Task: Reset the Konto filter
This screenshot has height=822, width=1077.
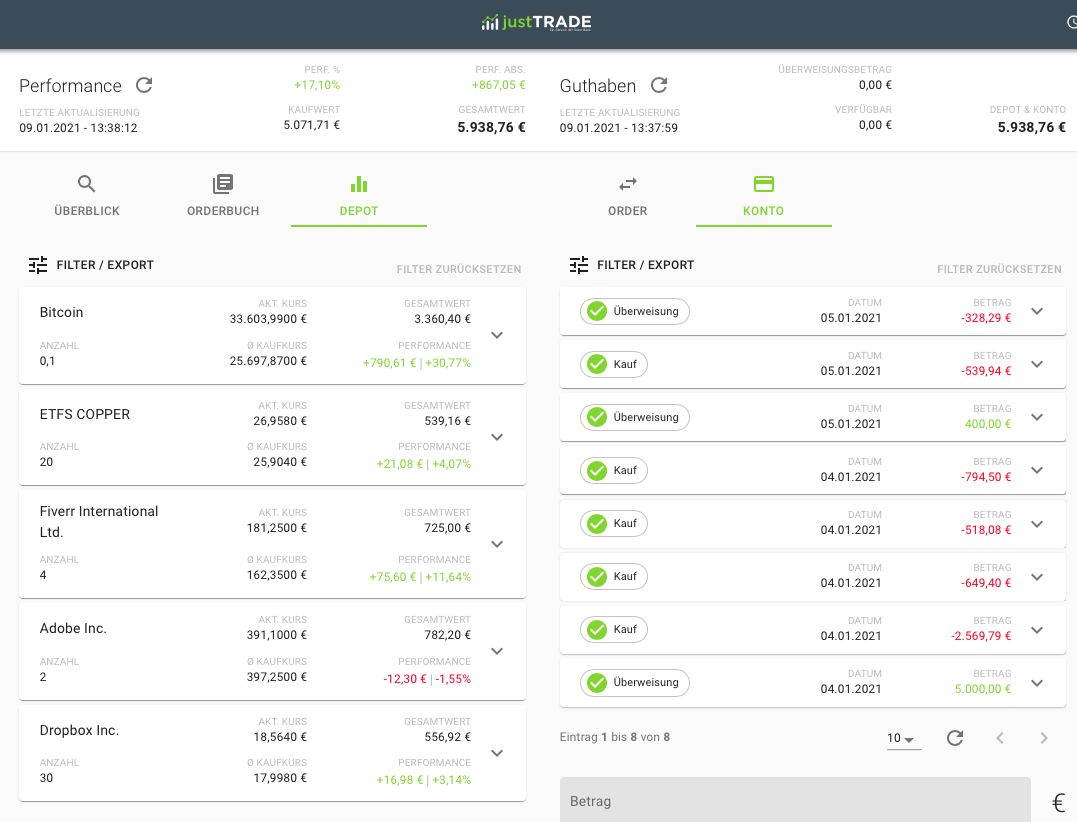Action: (x=999, y=269)
